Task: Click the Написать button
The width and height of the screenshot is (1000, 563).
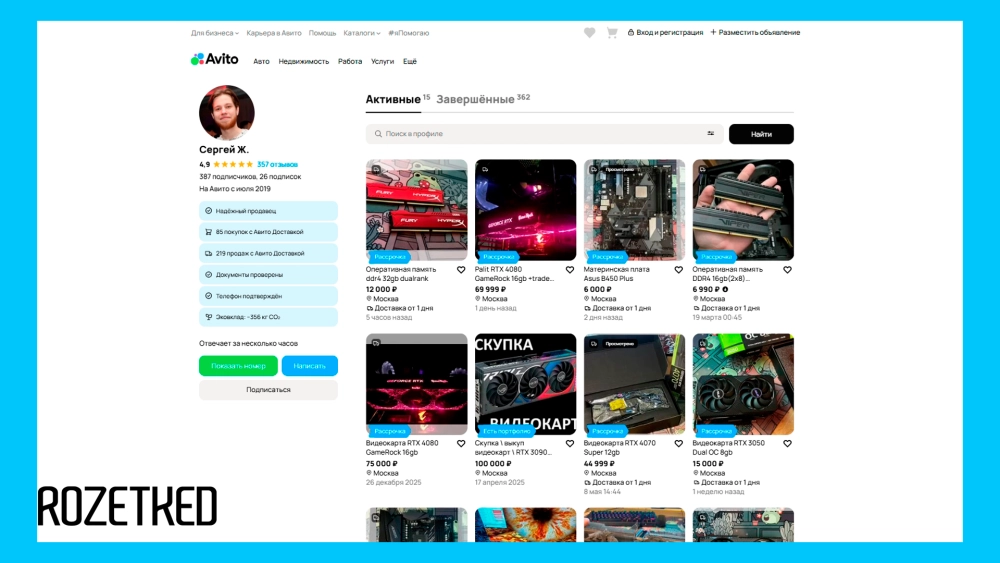Action: (310, 366)
